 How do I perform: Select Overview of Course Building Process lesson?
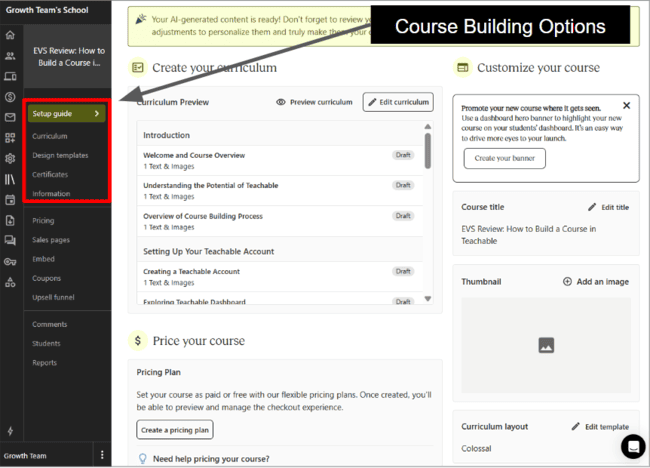(x=280, y=221)
